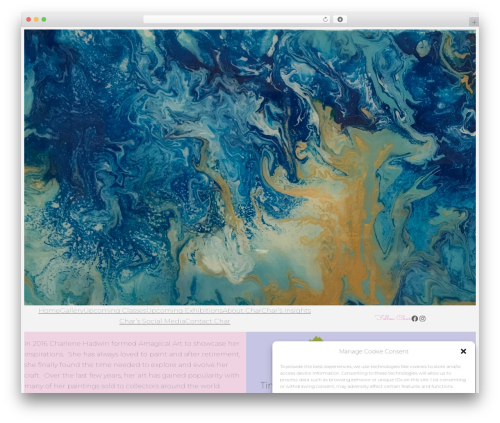Open Char's Insights menu link
Screen dimensions: 500x423
click(286, 310)
